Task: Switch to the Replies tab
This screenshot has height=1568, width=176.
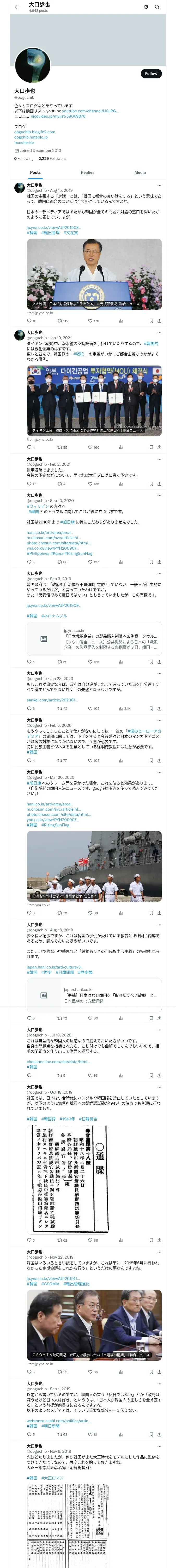Action: (87, 172)
